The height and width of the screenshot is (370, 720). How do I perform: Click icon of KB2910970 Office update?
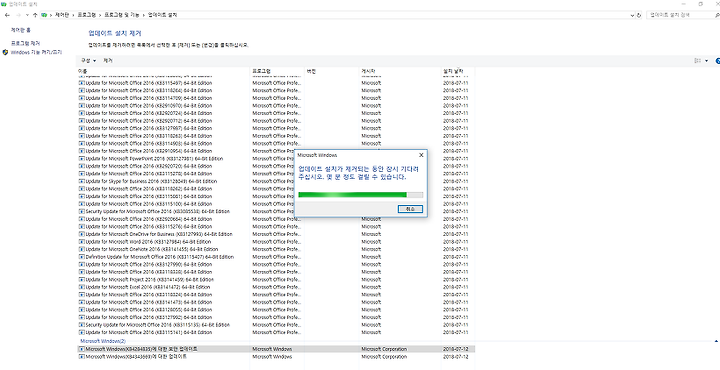pyautogui.click(x=82, y=106)
